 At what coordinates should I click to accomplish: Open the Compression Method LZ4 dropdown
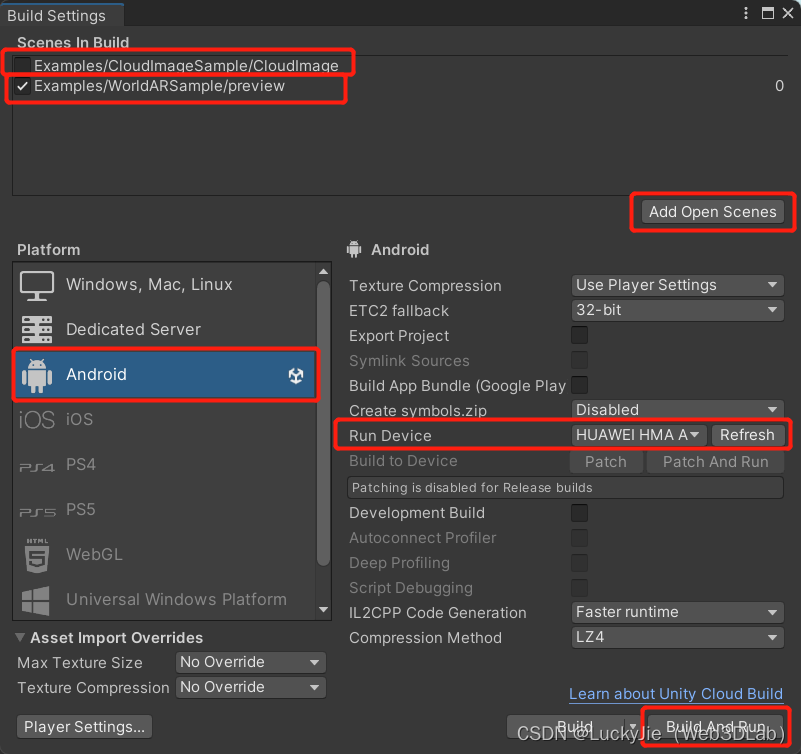click(x=677, y=637)
